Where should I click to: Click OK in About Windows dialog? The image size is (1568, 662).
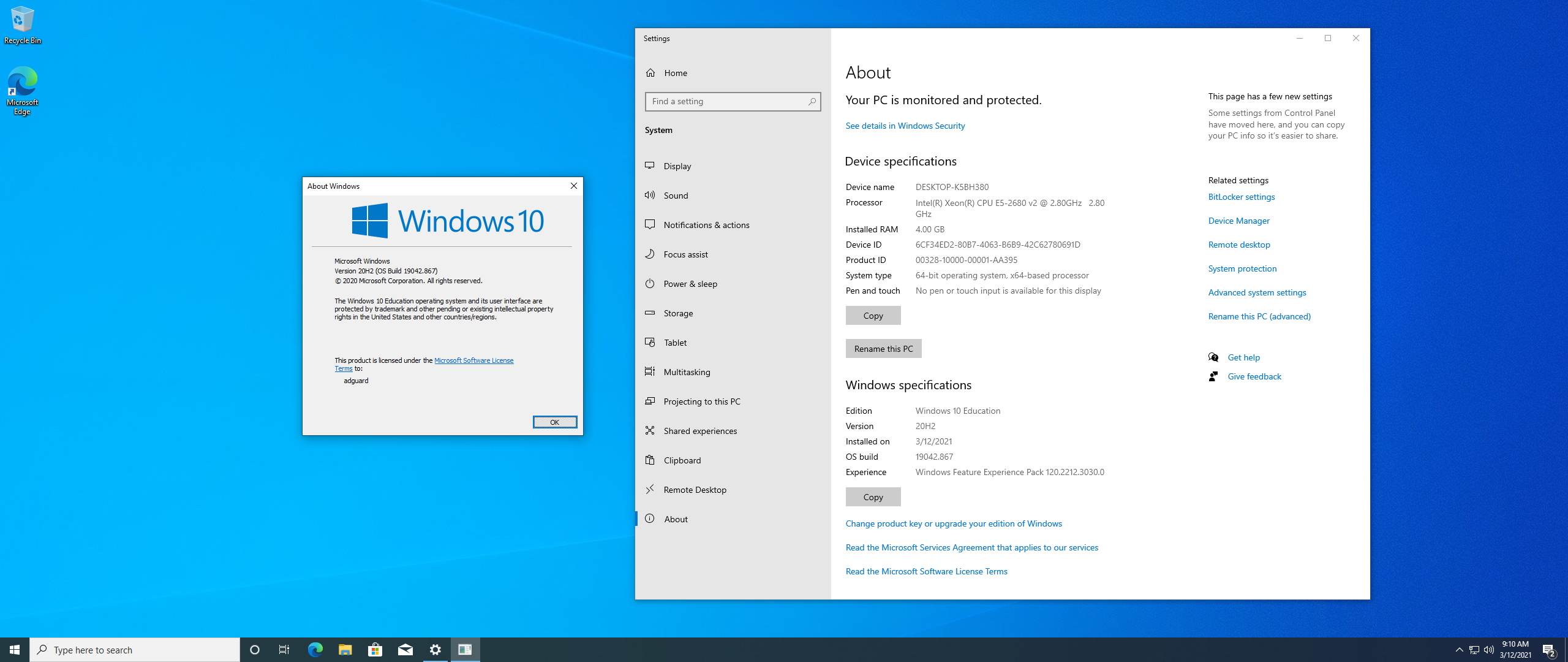554,422
